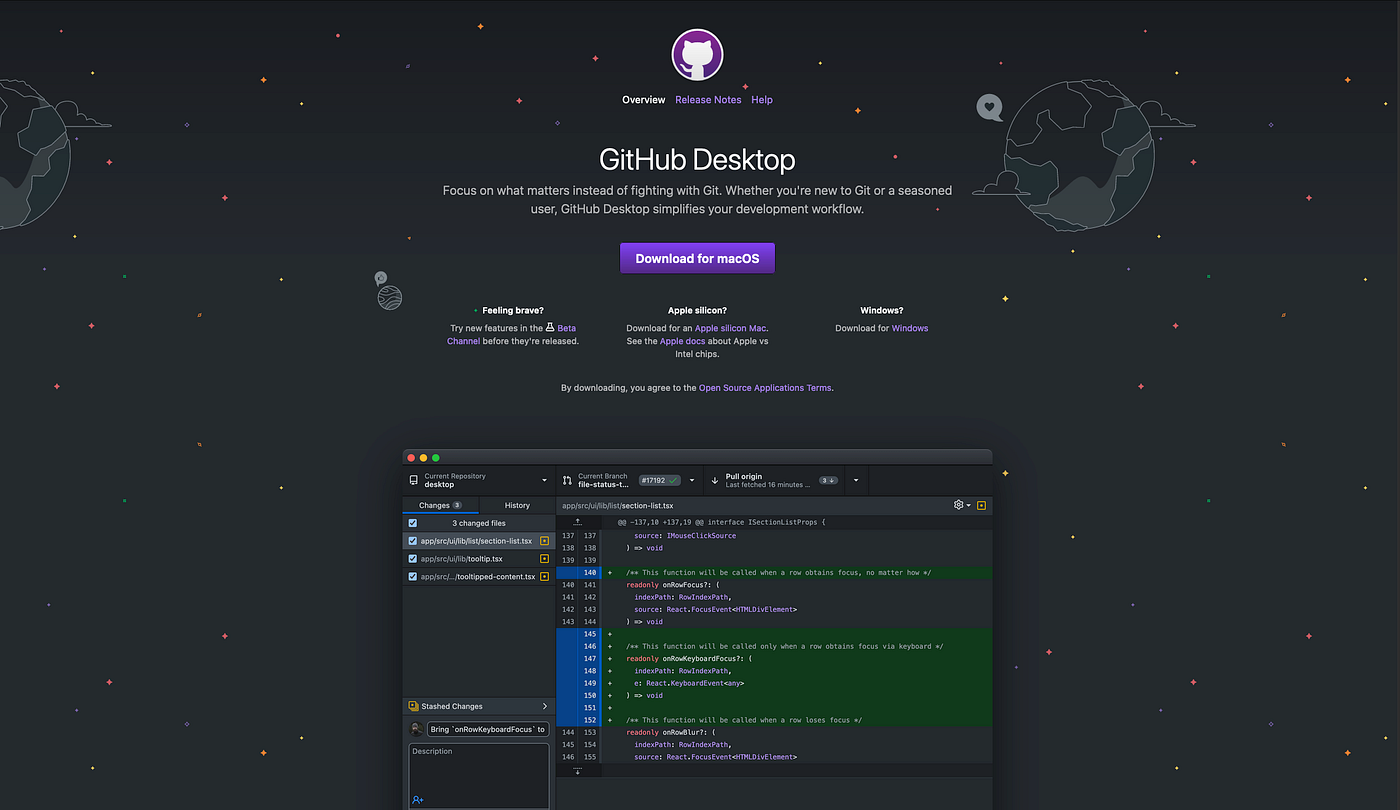Click the modified status icon for tooltip.tsx
Viewport: 1400px width, 810px height.
tap(545, 559)
